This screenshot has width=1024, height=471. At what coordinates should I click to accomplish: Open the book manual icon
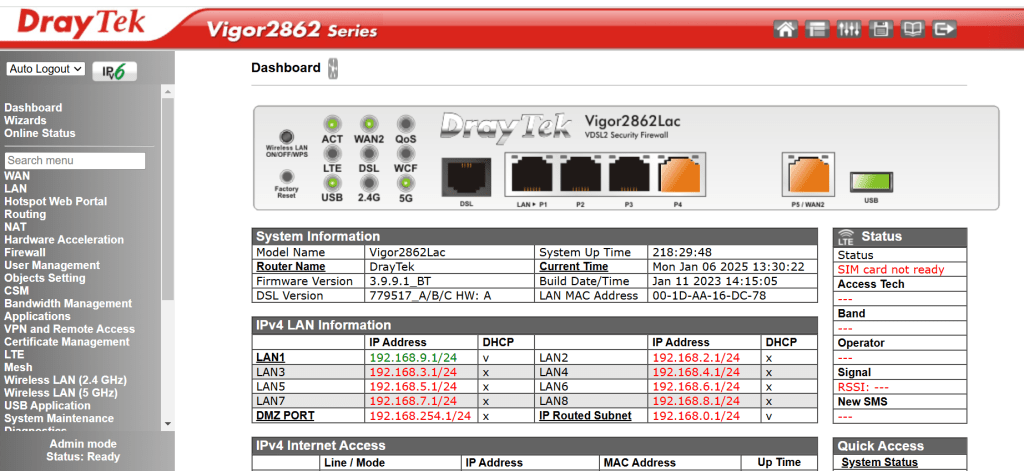pyautogui.click(x=912, y=29)
